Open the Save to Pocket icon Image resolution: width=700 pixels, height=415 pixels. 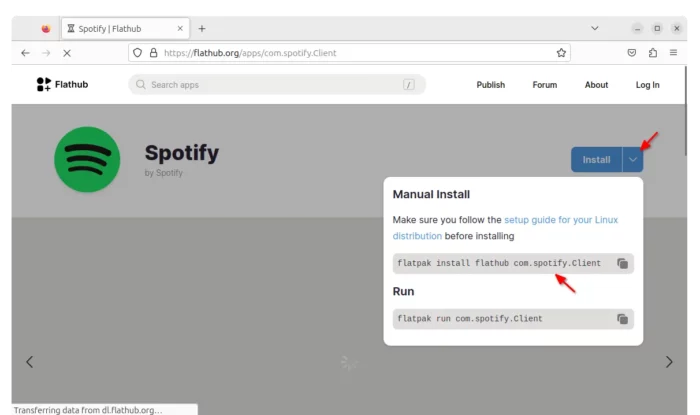[x=632, y=53]
